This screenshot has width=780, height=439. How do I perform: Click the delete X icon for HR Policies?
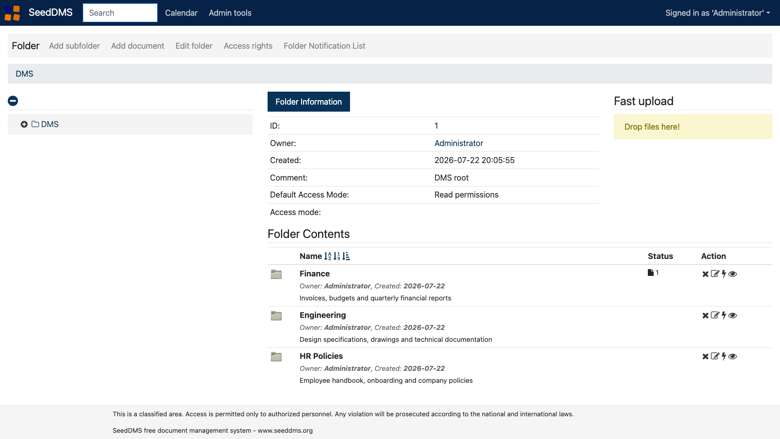tap(705, 356)
